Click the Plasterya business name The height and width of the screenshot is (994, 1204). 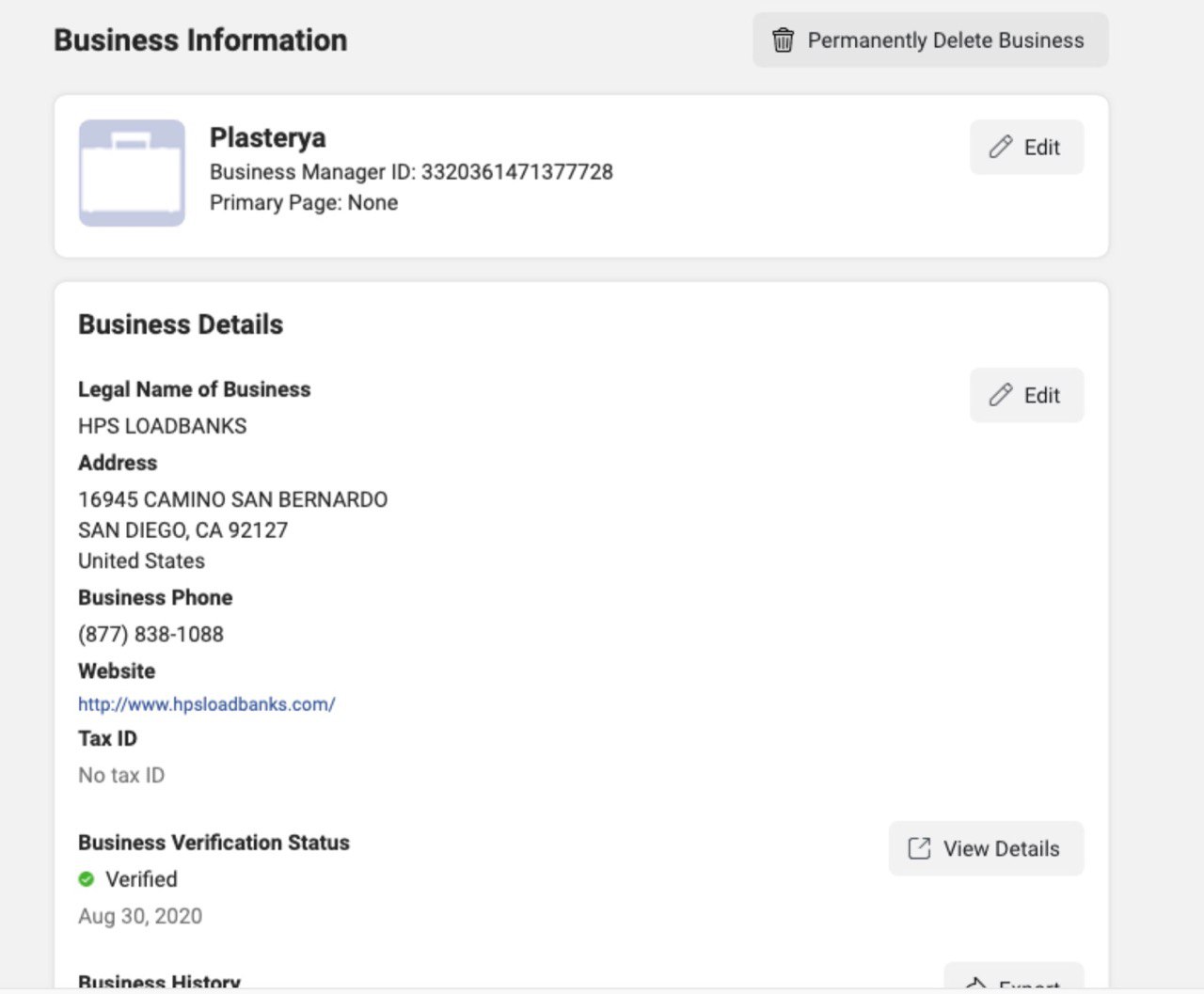pyautogui.click(x=268, y=138)
